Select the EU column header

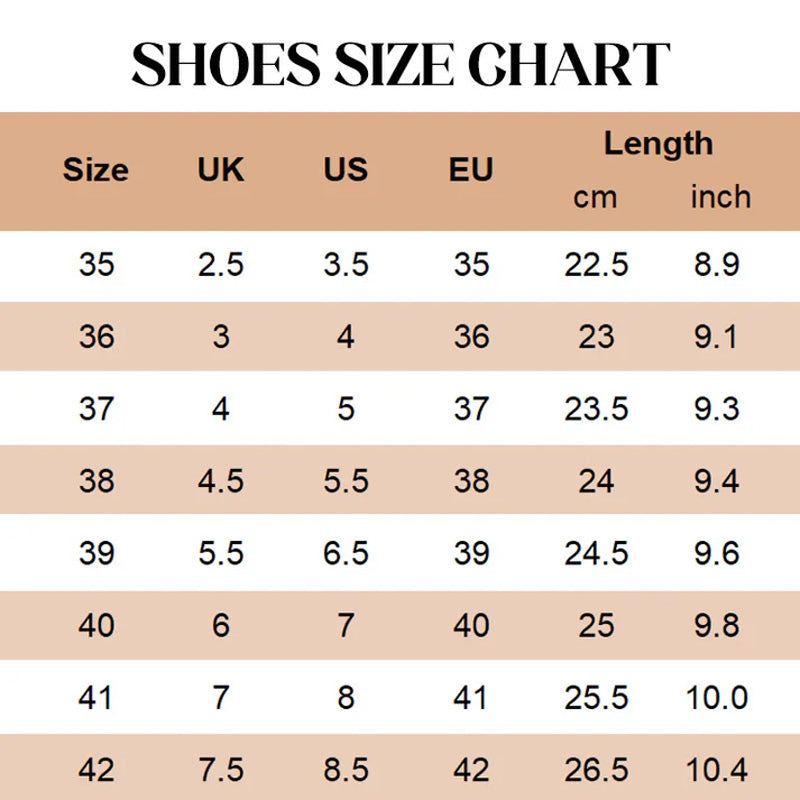click(471, 169)
